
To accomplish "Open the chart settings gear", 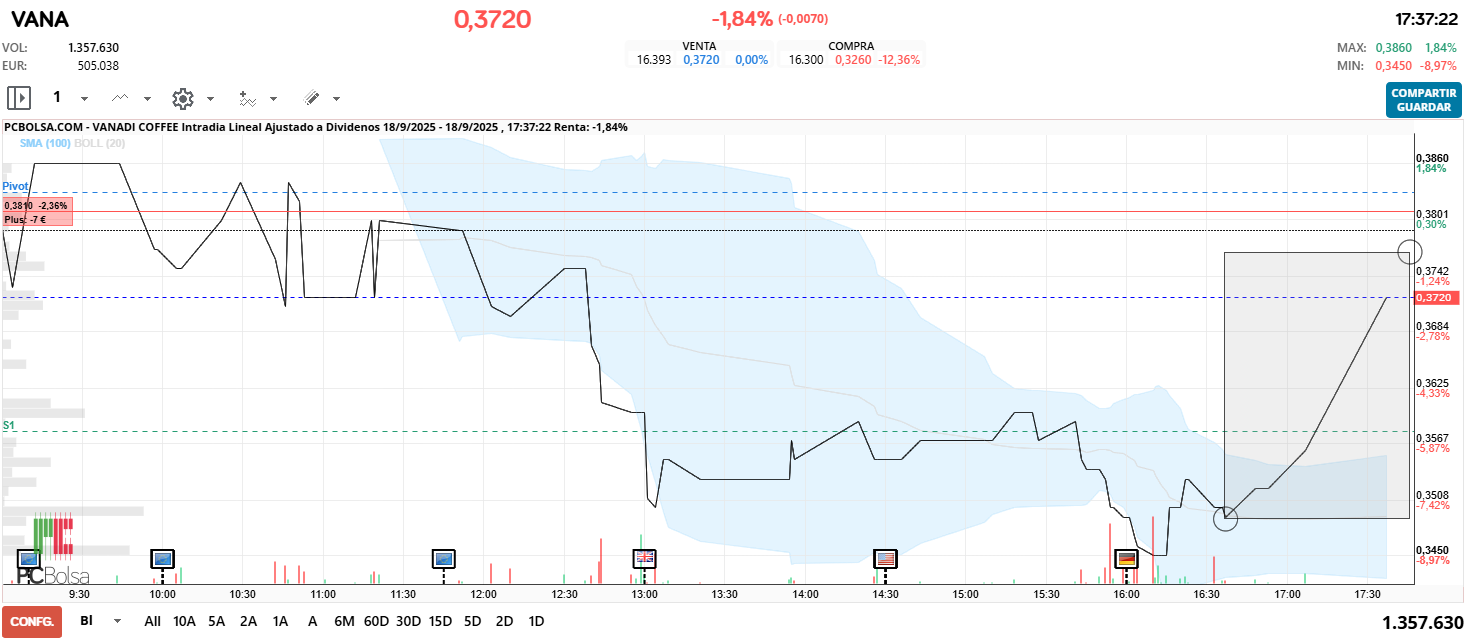I will pos(182,98).
